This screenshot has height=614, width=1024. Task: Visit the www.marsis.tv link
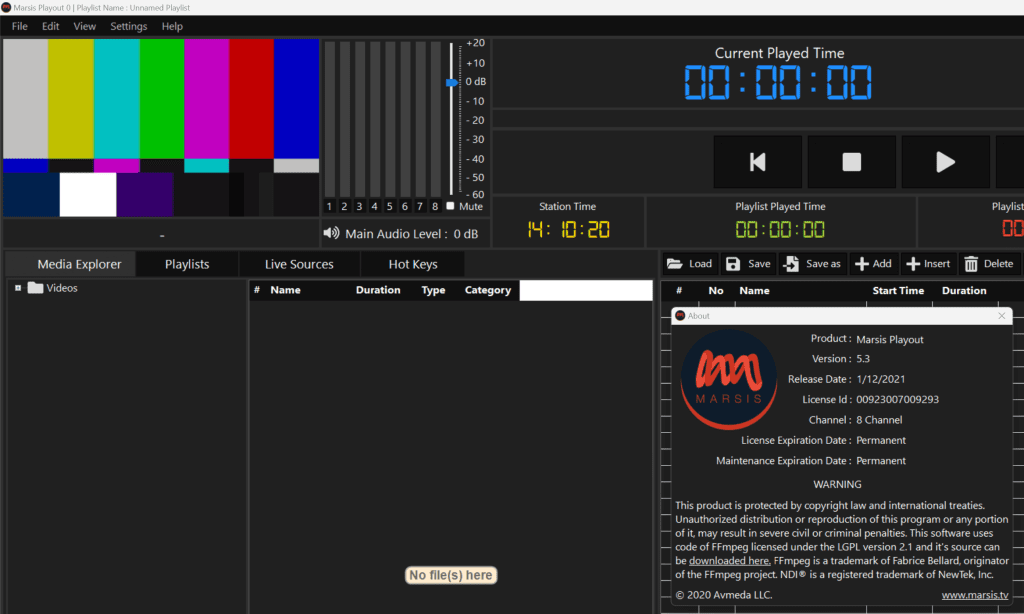pos(974,595)
